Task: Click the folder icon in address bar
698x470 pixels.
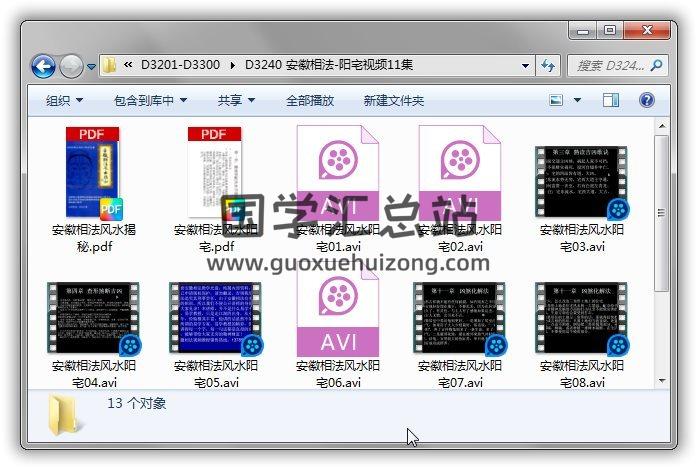Action: (109, 65)
